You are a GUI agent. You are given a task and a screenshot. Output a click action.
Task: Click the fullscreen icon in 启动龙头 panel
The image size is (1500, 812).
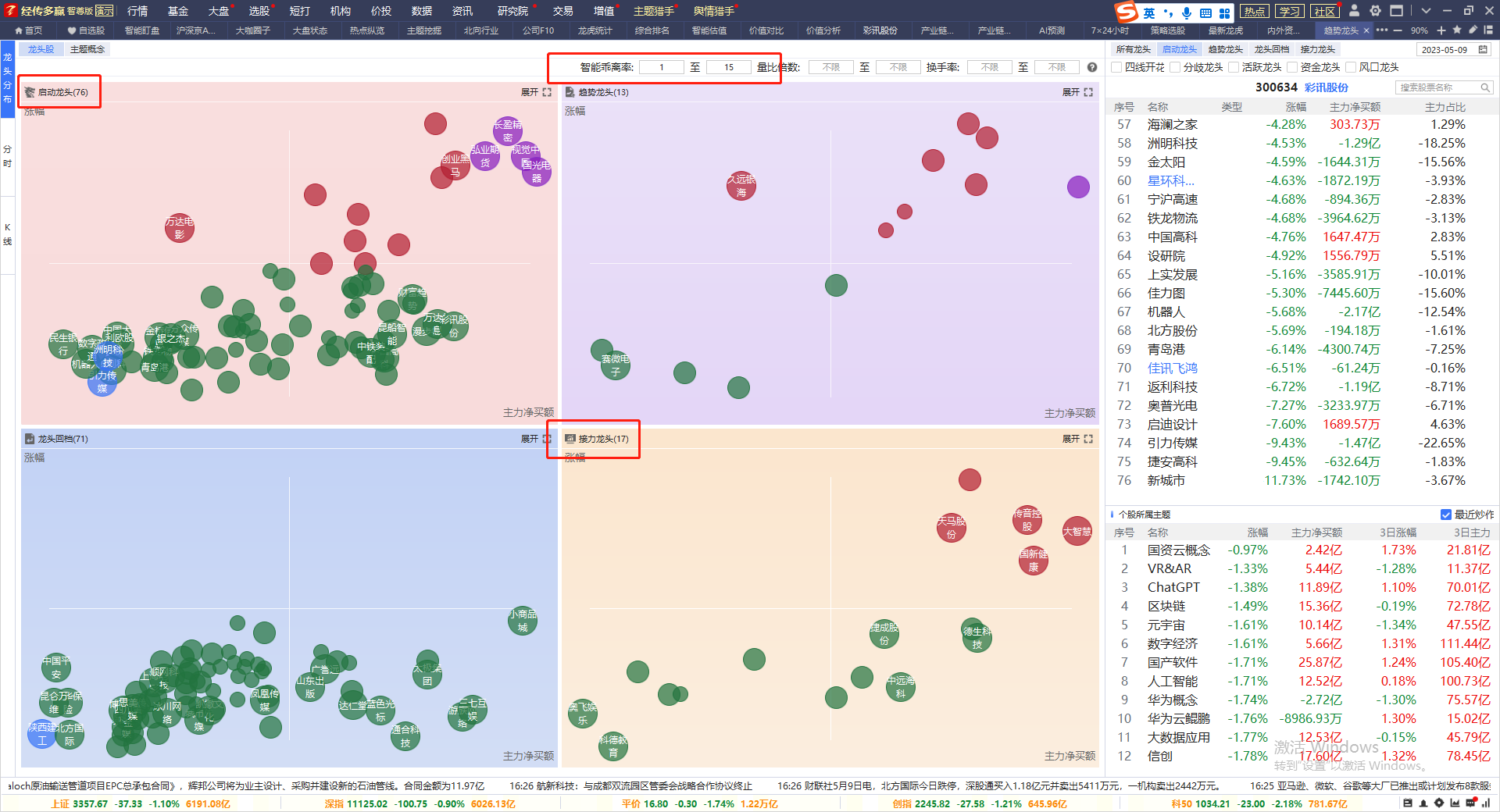(x=547, y=92)
